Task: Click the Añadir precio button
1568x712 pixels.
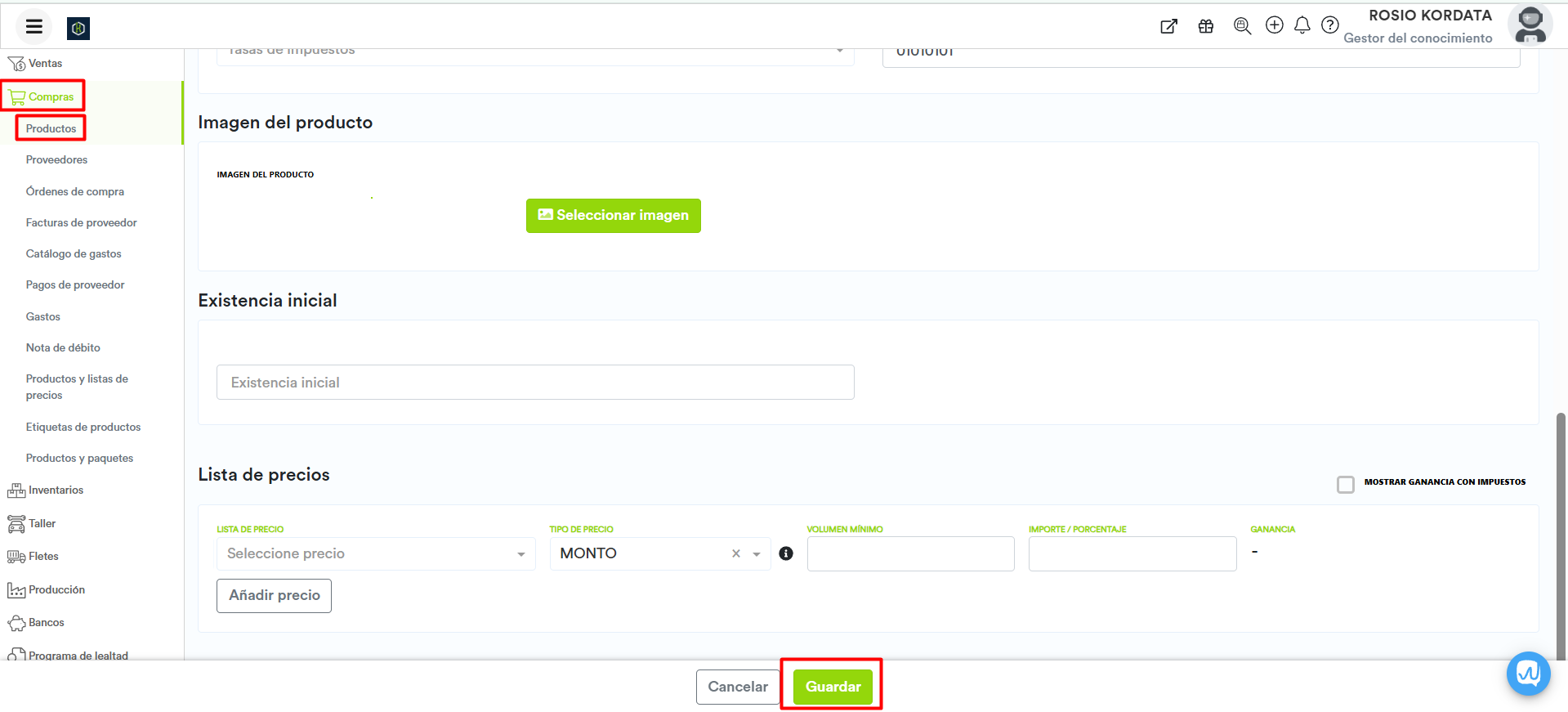Action: 274,595
